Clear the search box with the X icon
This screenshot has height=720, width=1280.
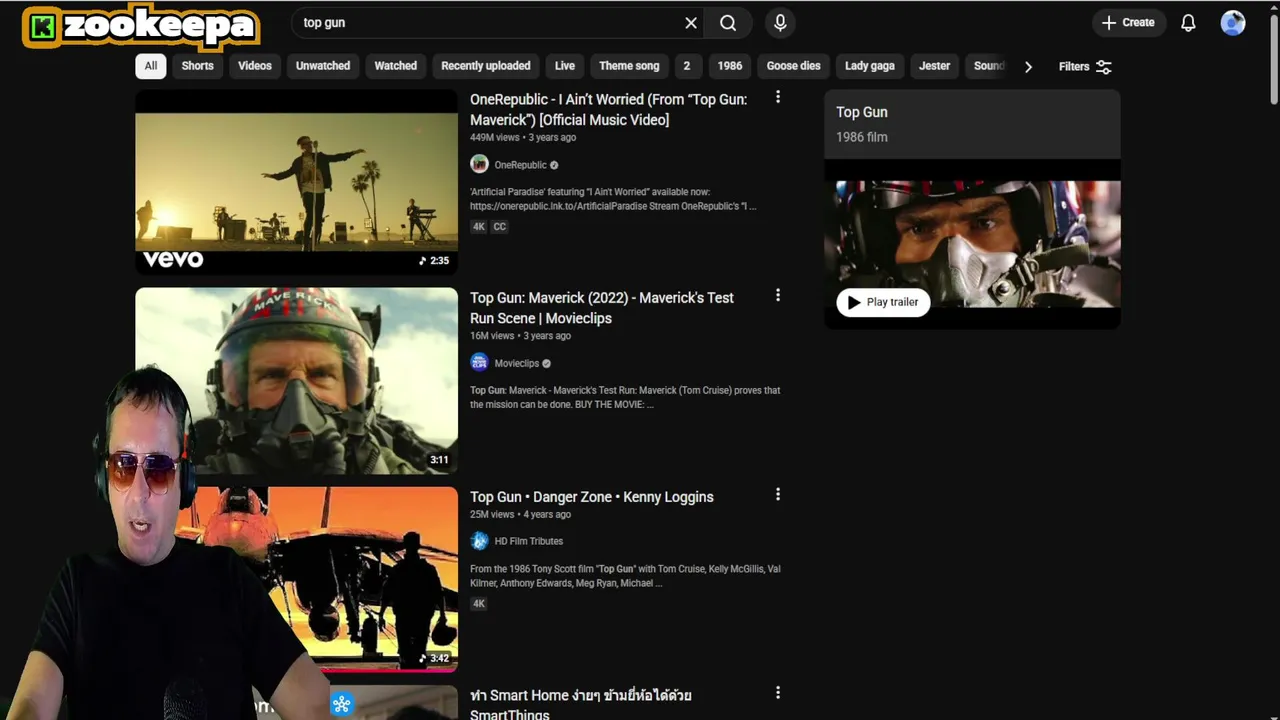[691, 23]
